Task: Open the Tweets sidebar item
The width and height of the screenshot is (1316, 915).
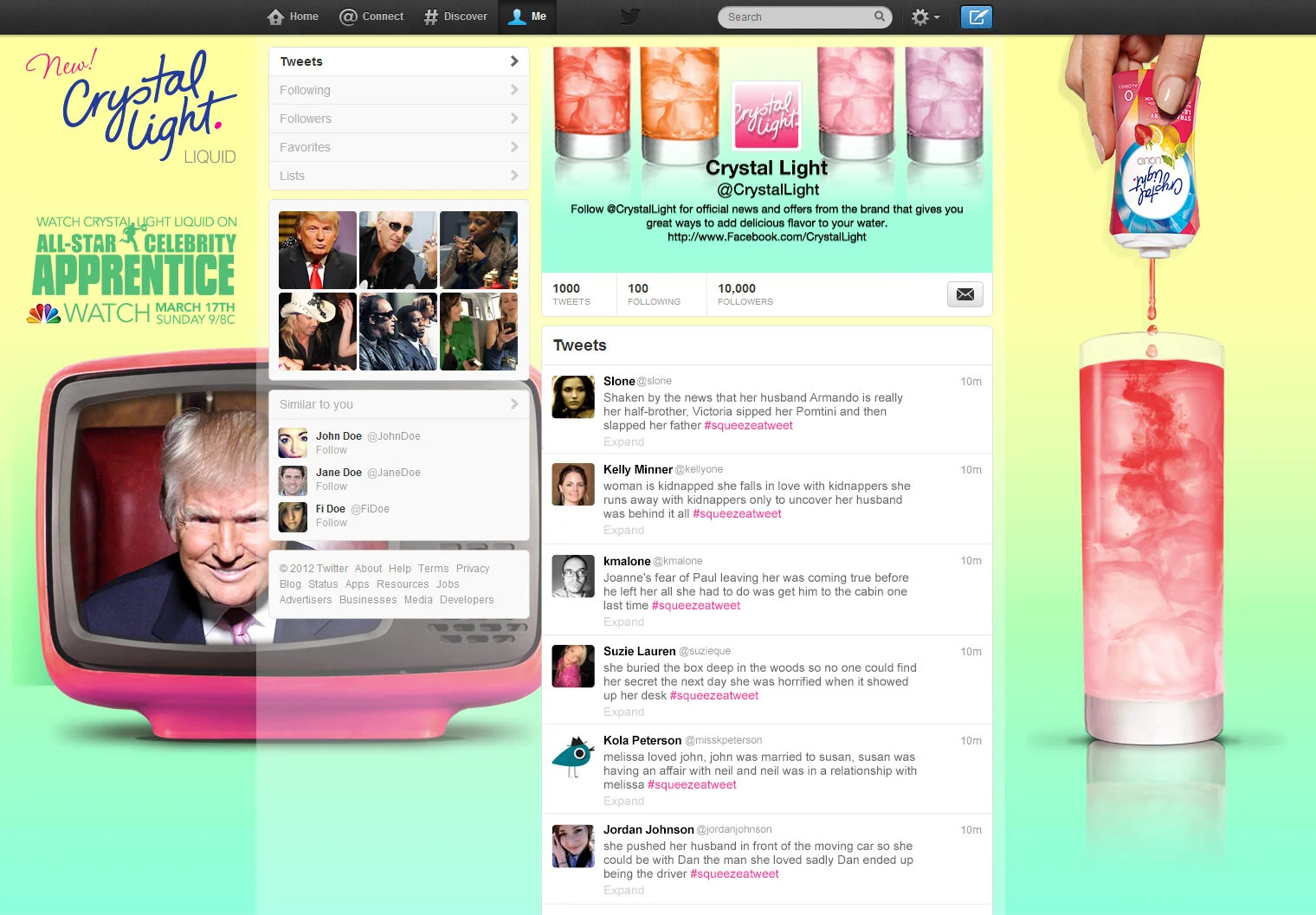Action: click(399, 61)
